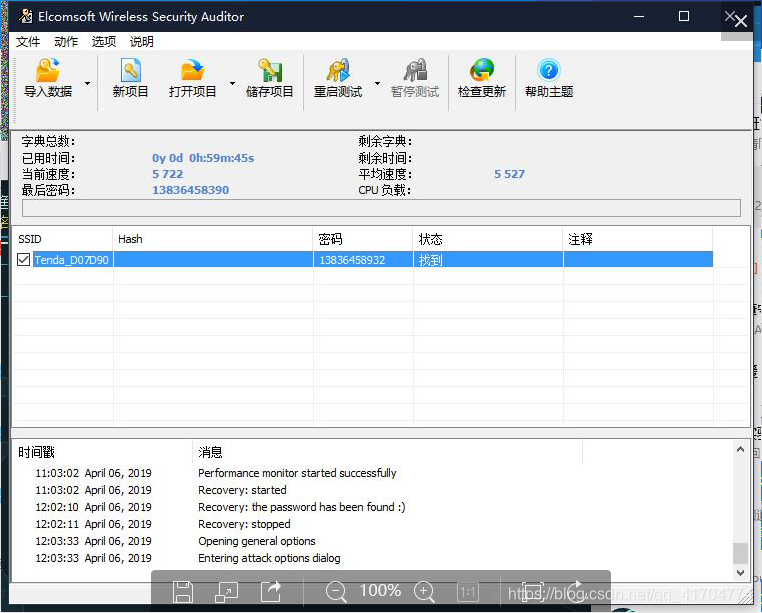Open the 说明 menu
The width and height of the screenshot is (762, 613).
(142, 42)
